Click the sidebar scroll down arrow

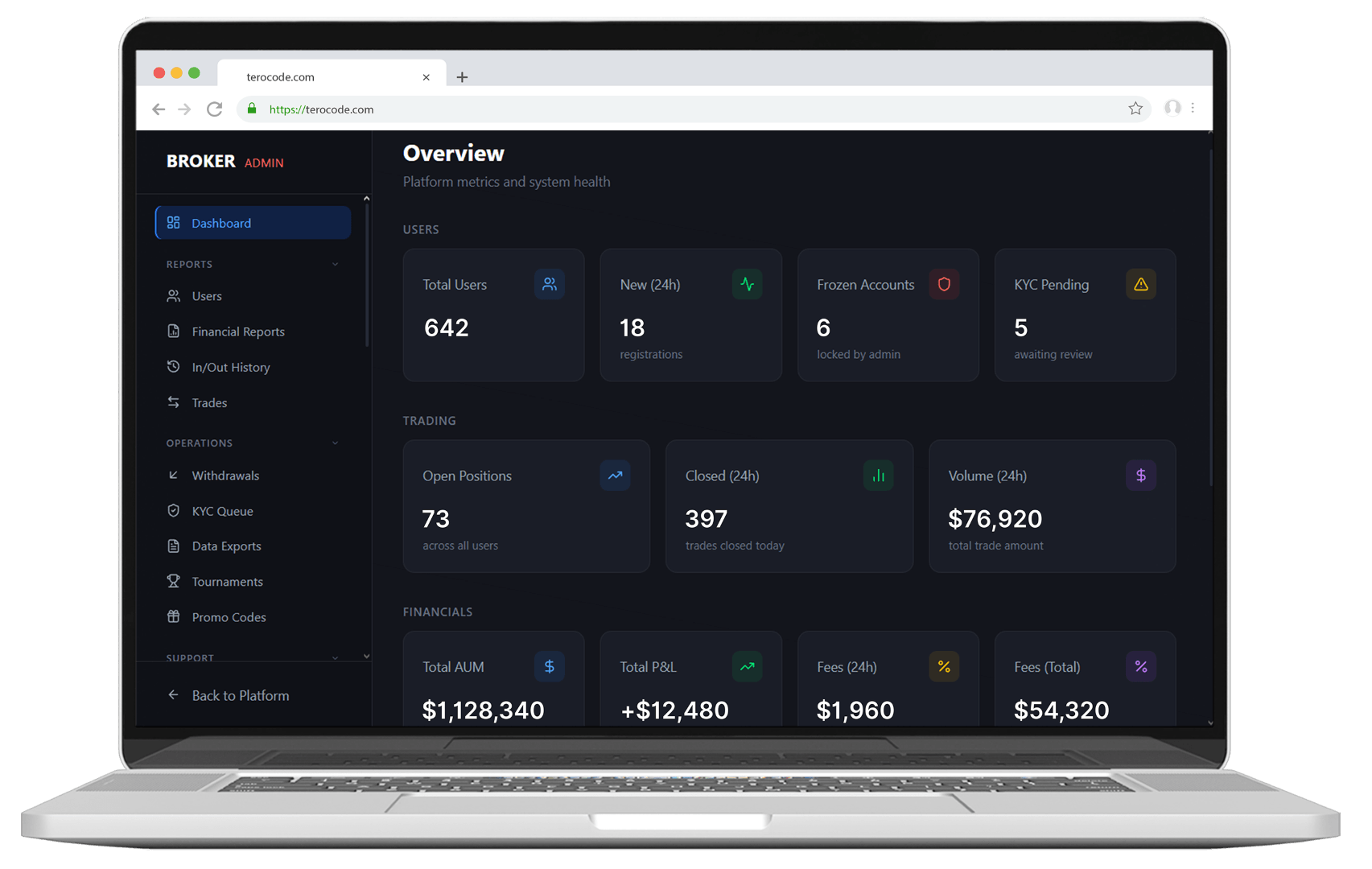[x=367, y=656]
